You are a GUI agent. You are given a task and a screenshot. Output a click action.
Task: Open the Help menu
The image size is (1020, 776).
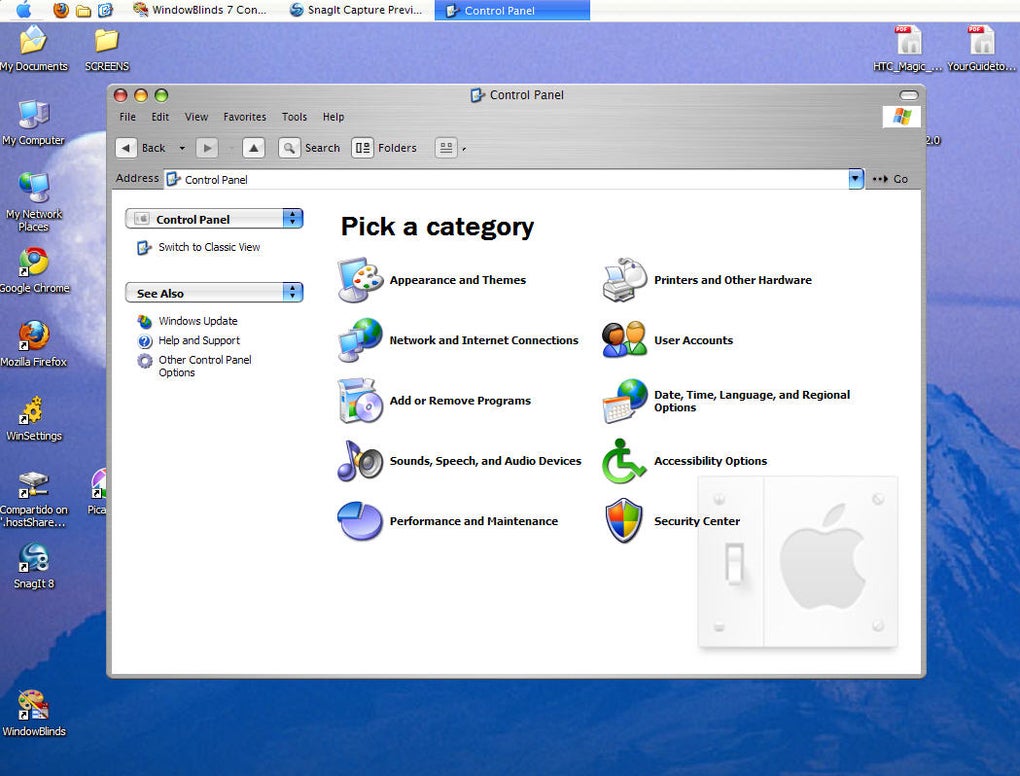point(333,117)
